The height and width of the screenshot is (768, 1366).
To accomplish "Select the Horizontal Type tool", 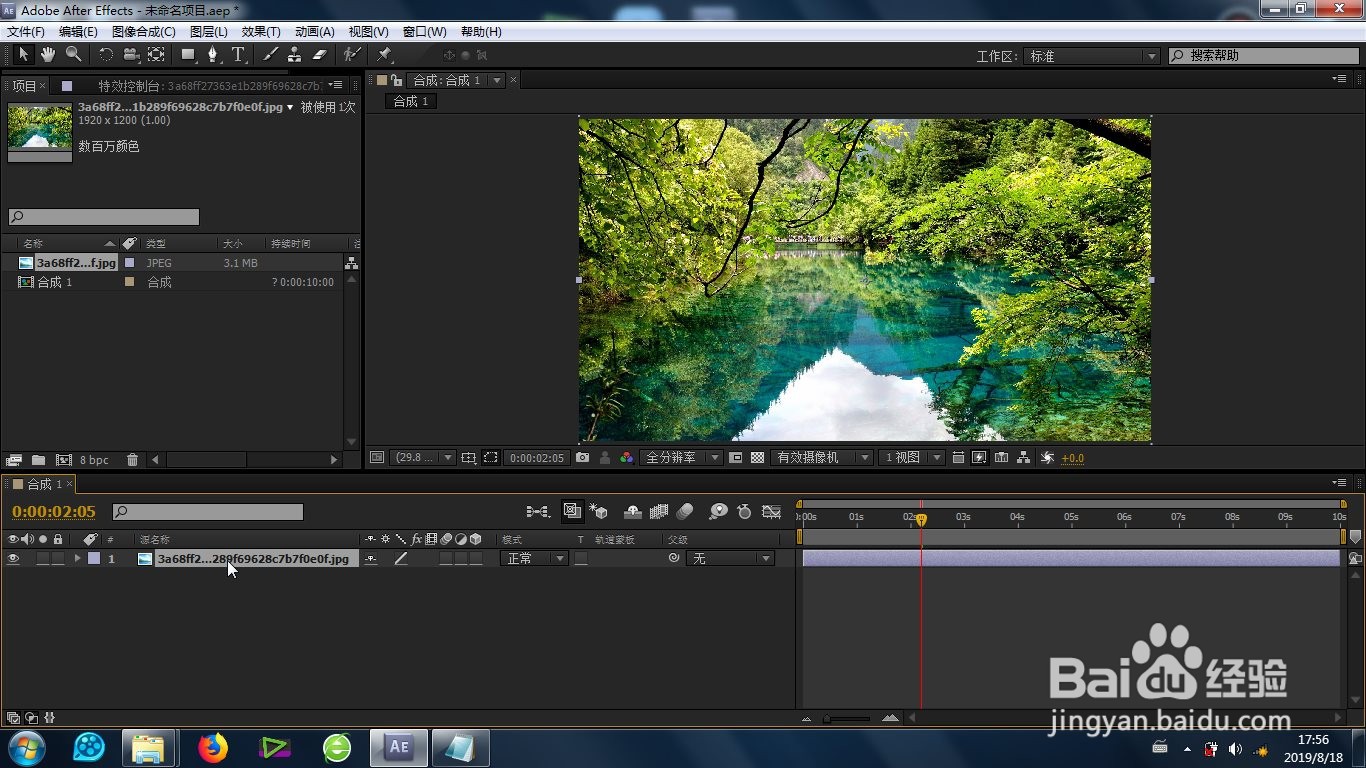I will point(238,54).
